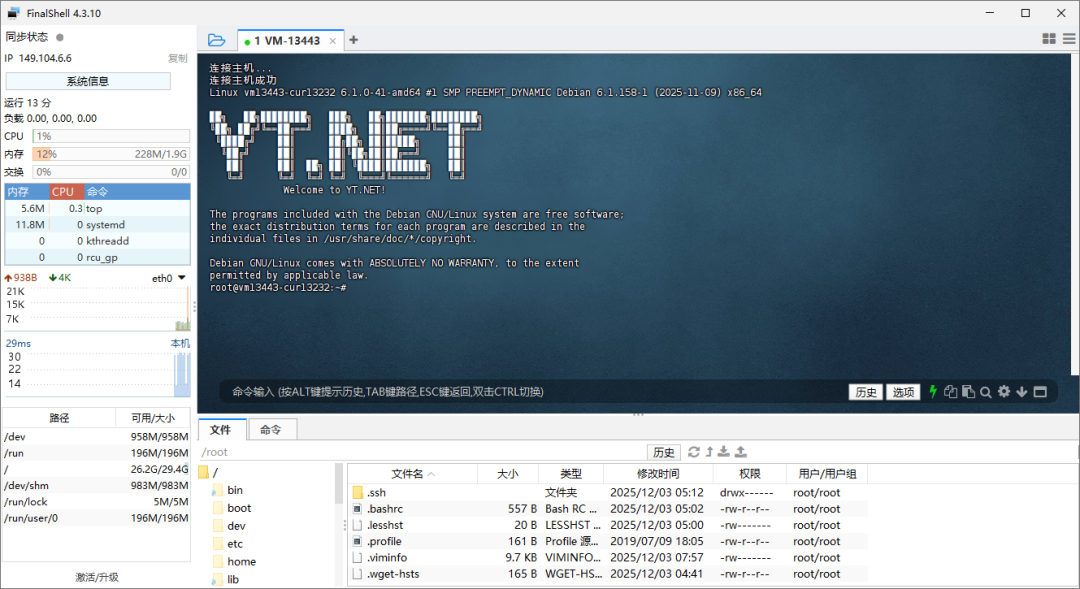Add a new connection tab with plus
The image size is (1080, 589).
(x=353, y=40)
